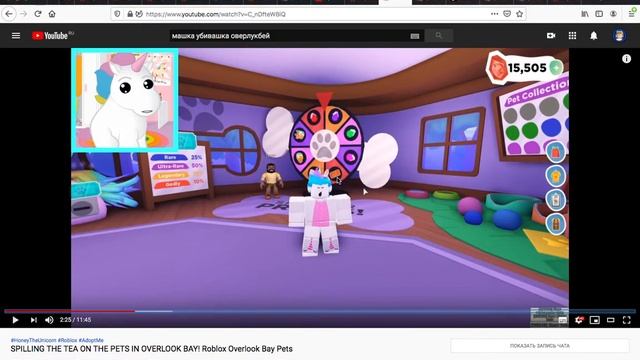
Task: Open the create video camera icon
Action: pyautogui.click(x=551, y=36)
